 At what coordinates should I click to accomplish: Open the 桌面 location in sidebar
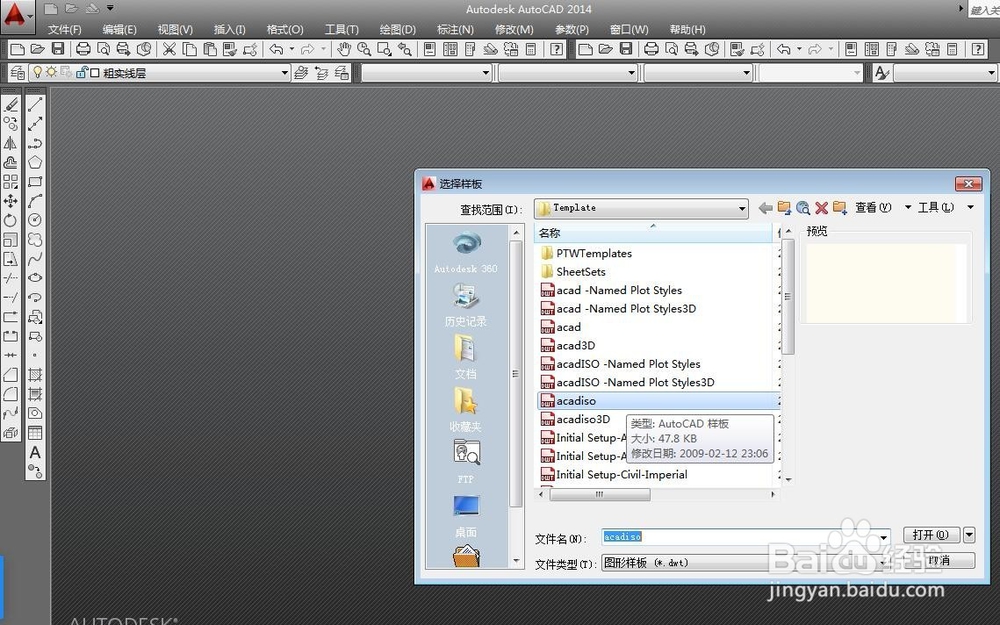(x=466, y=517)
